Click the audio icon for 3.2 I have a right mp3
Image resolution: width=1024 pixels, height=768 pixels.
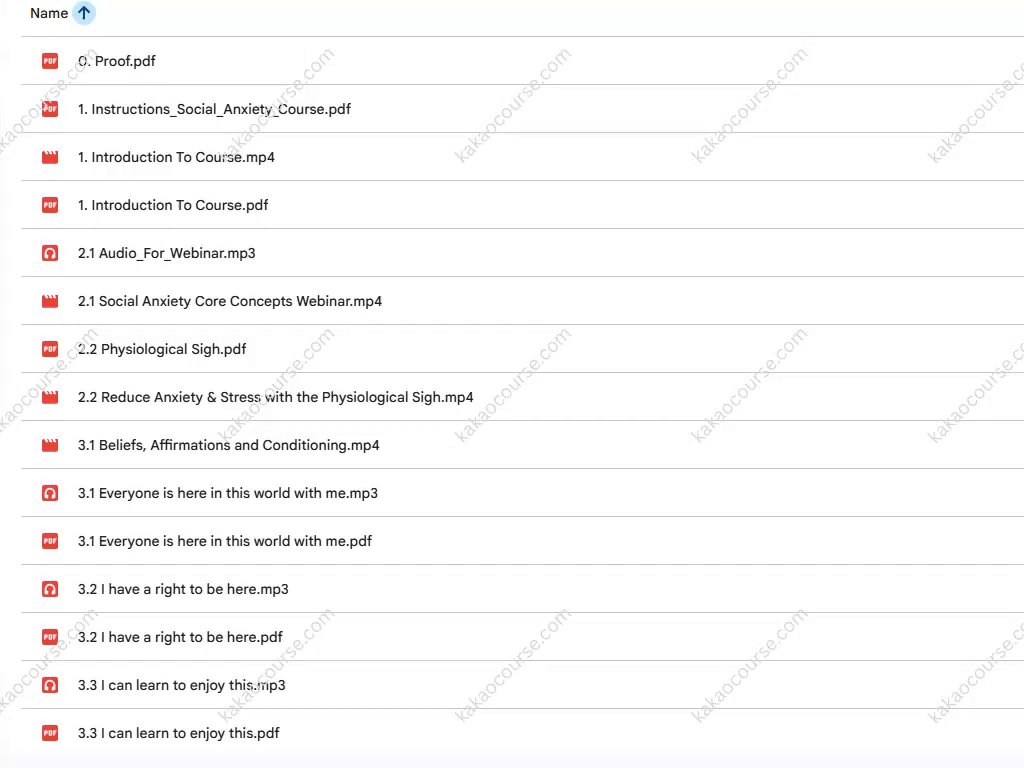click(x=50, y=589)
